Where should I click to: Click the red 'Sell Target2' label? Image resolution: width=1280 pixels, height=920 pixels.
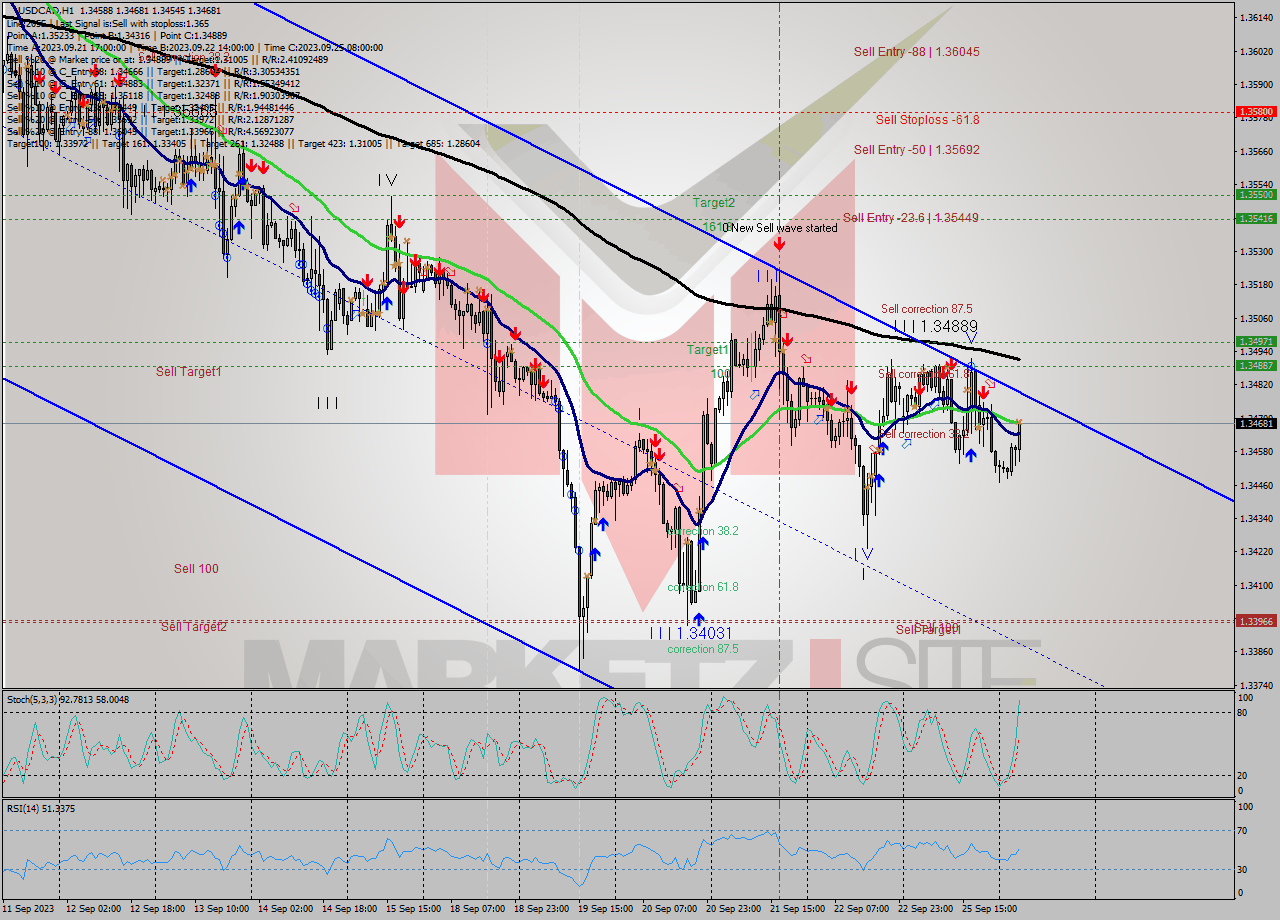(x=194, y=626)
